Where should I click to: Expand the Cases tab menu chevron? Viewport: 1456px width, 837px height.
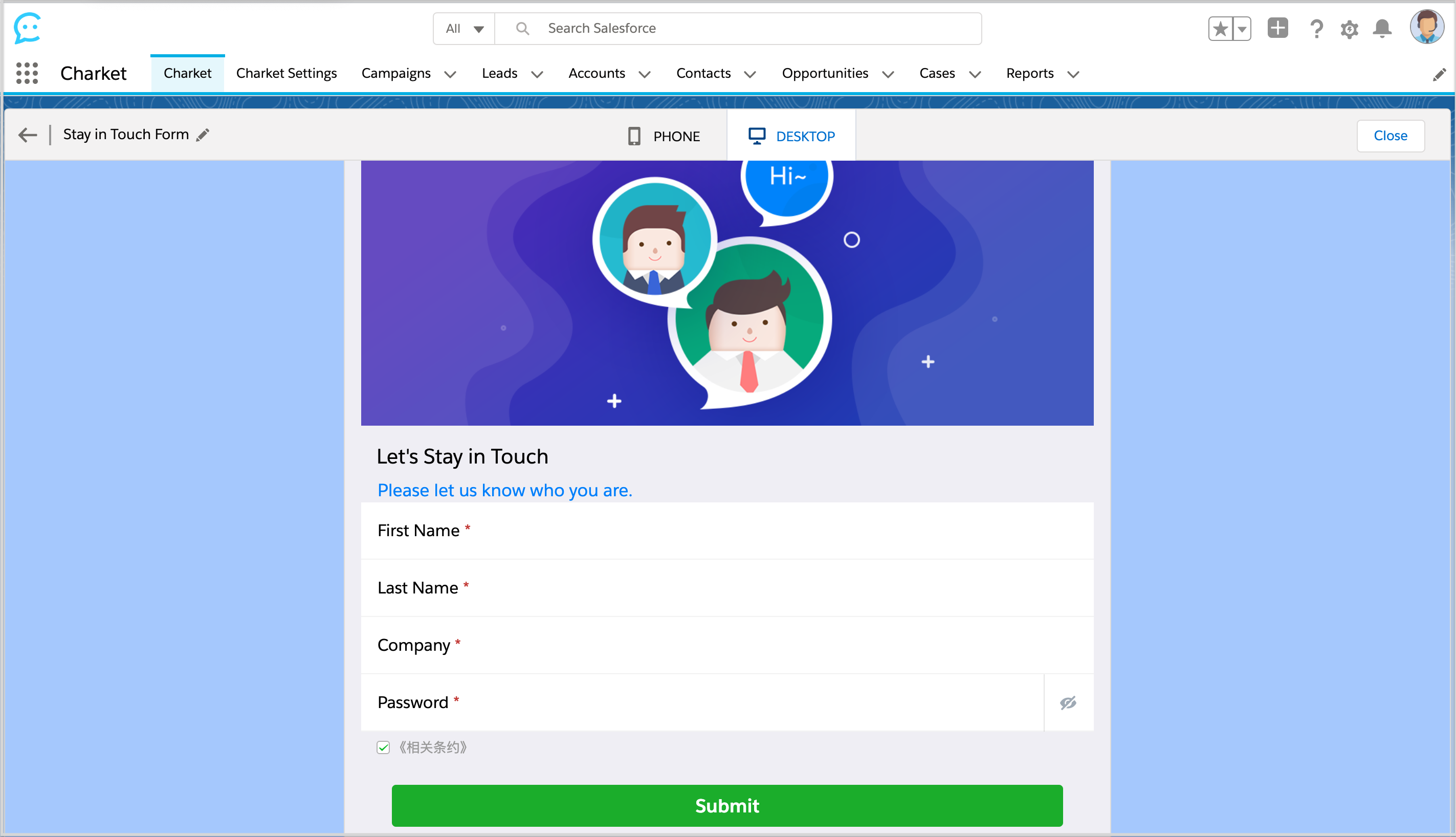point(975,74)
